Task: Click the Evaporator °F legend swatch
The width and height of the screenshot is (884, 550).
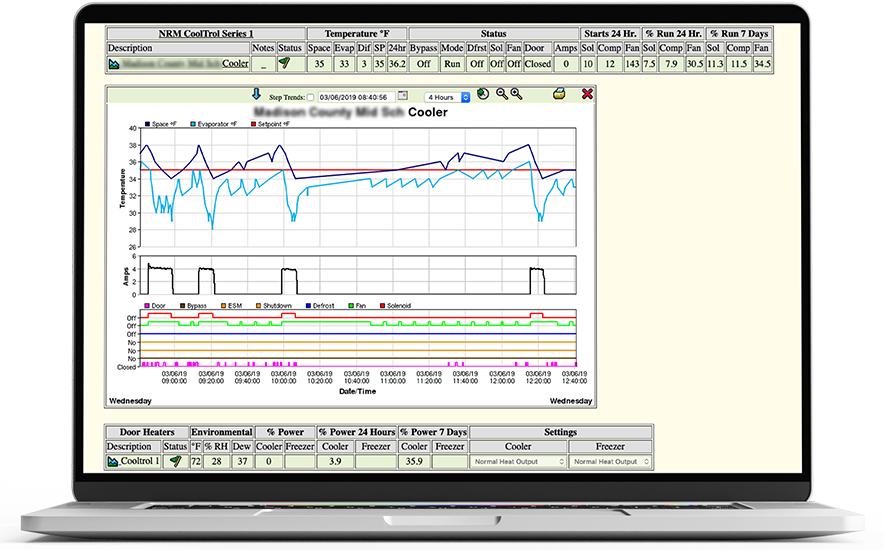Action: (193, 124)
